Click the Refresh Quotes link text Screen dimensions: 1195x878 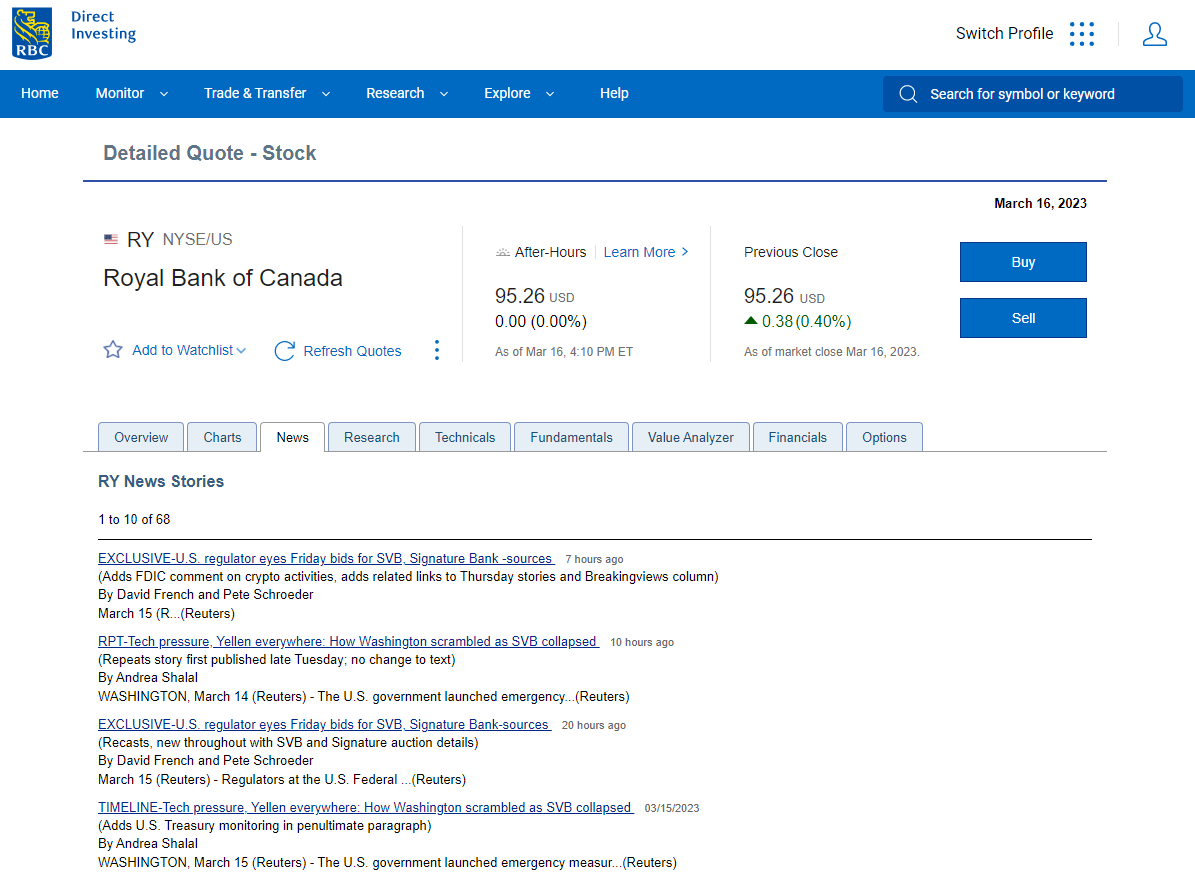click(352, 351)
